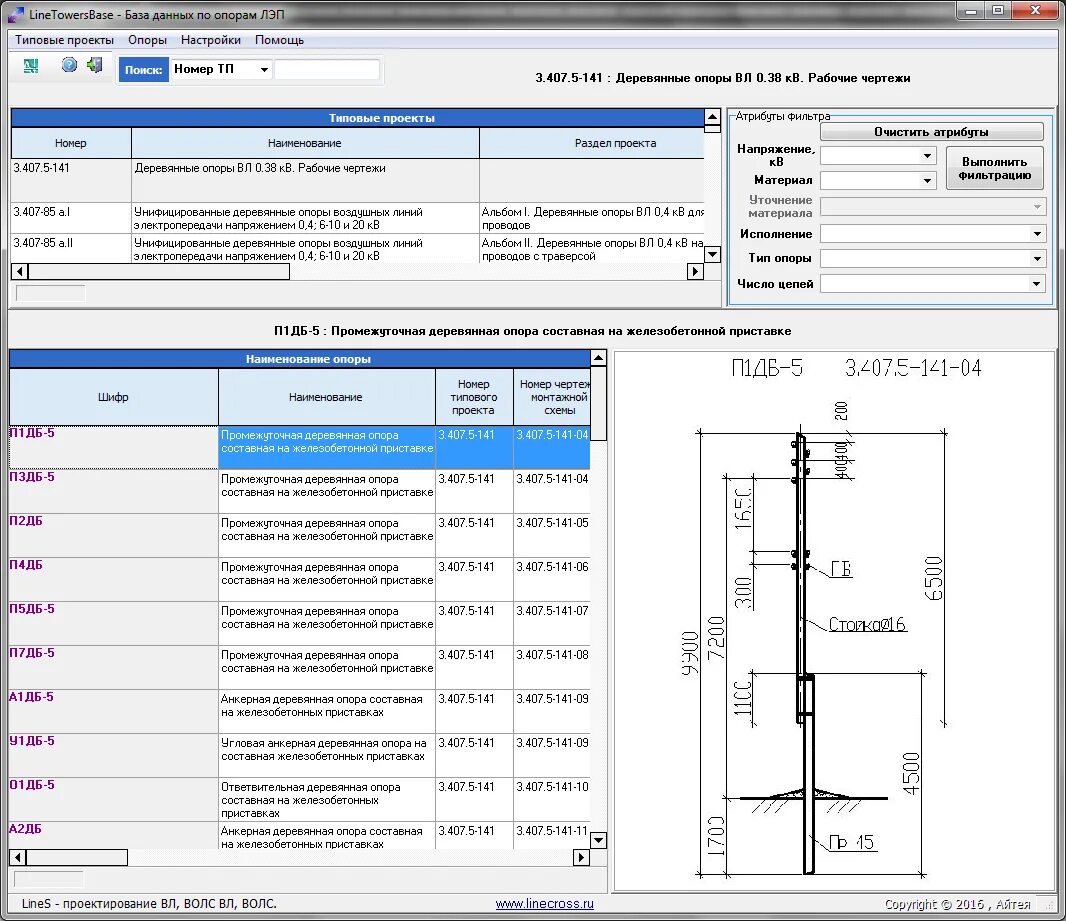
Task: Open the www.linecross.ru link
Action: 545,903
